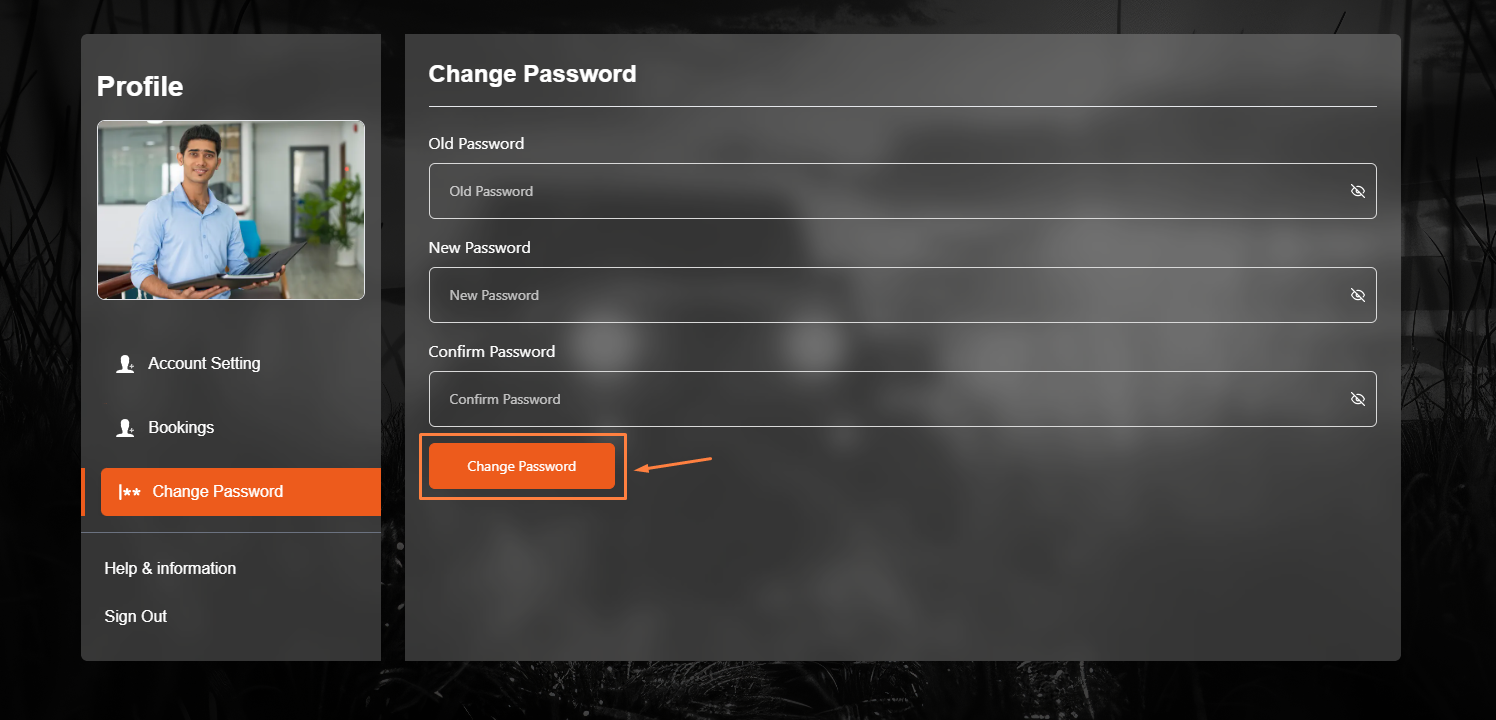
Task: Go to the Bookings section
Action: pyautogui.click(x=181, y=428)
